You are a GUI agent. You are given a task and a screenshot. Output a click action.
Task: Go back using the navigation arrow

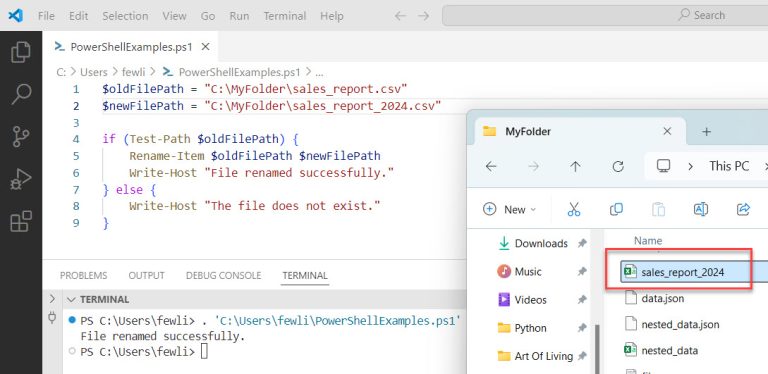click(400, 16)
